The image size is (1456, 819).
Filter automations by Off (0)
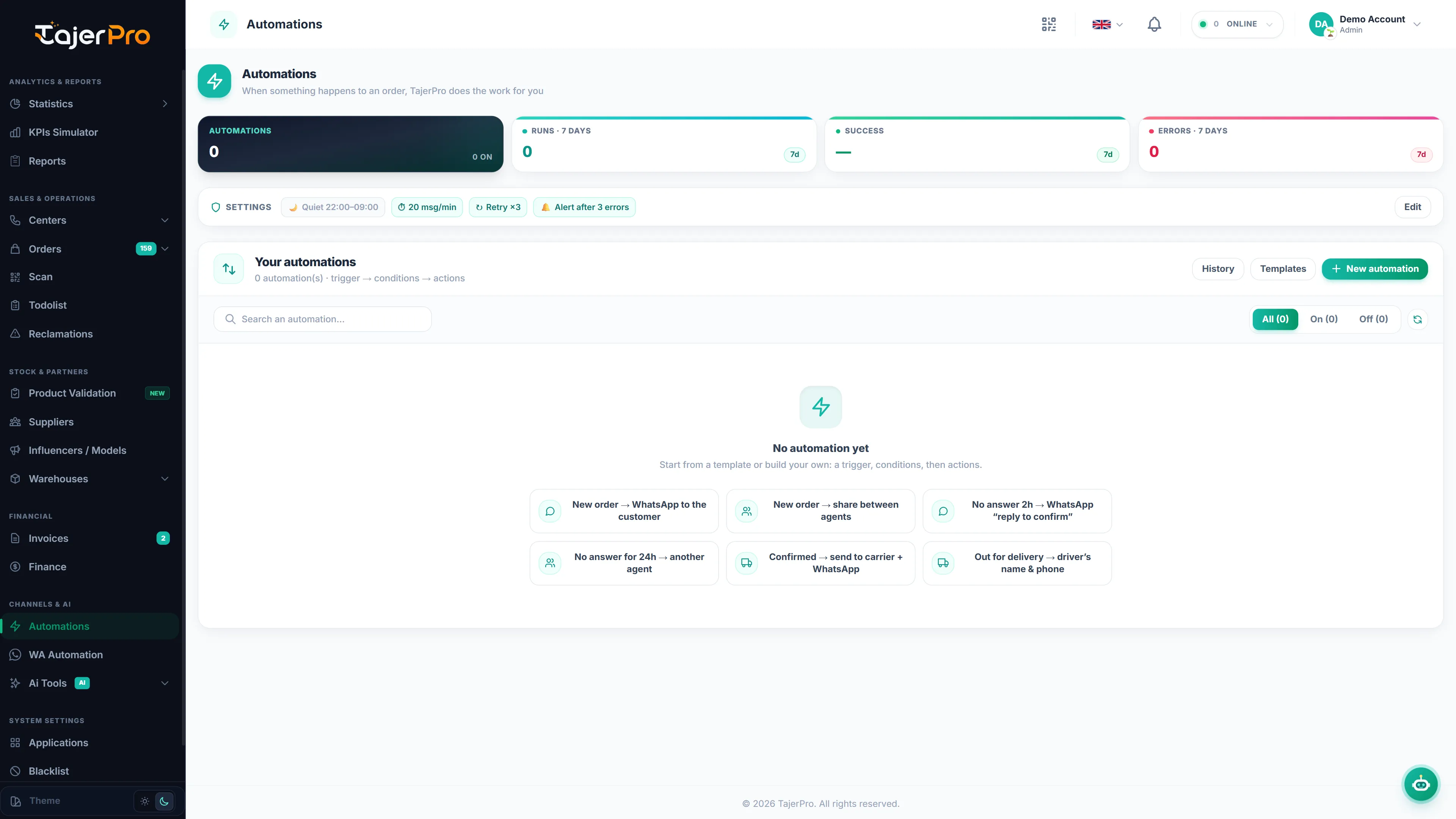pos(1373,319)
